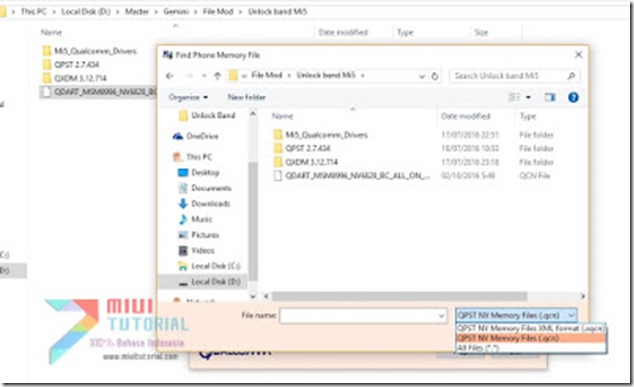Viewport: 634px width, 387px height.
Task: Select QPST 2.7.434 folder in dialog list
Action: (308, 148)
